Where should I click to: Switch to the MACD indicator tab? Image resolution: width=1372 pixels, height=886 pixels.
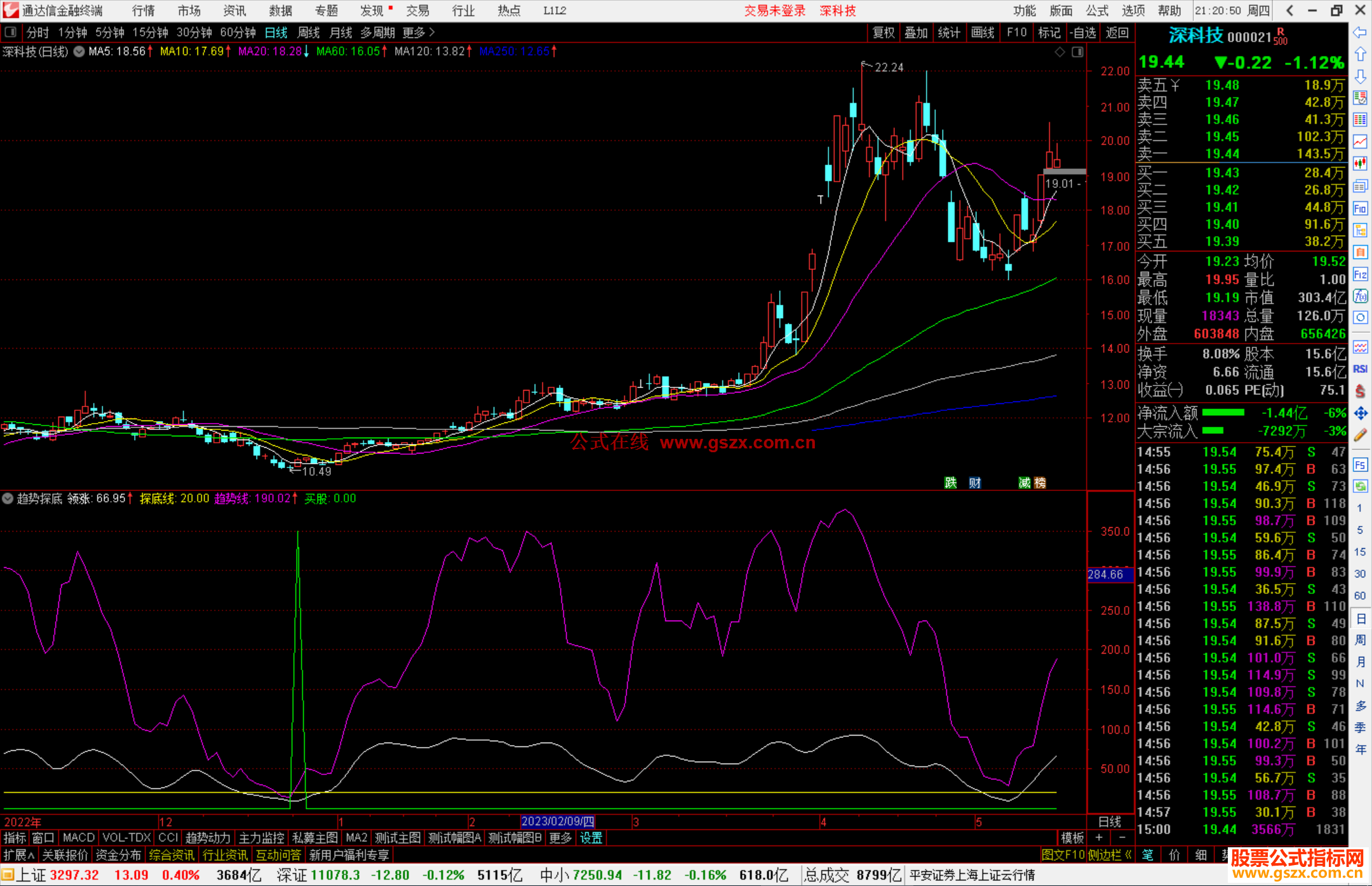pyautogui.click(x=78, y=838)
